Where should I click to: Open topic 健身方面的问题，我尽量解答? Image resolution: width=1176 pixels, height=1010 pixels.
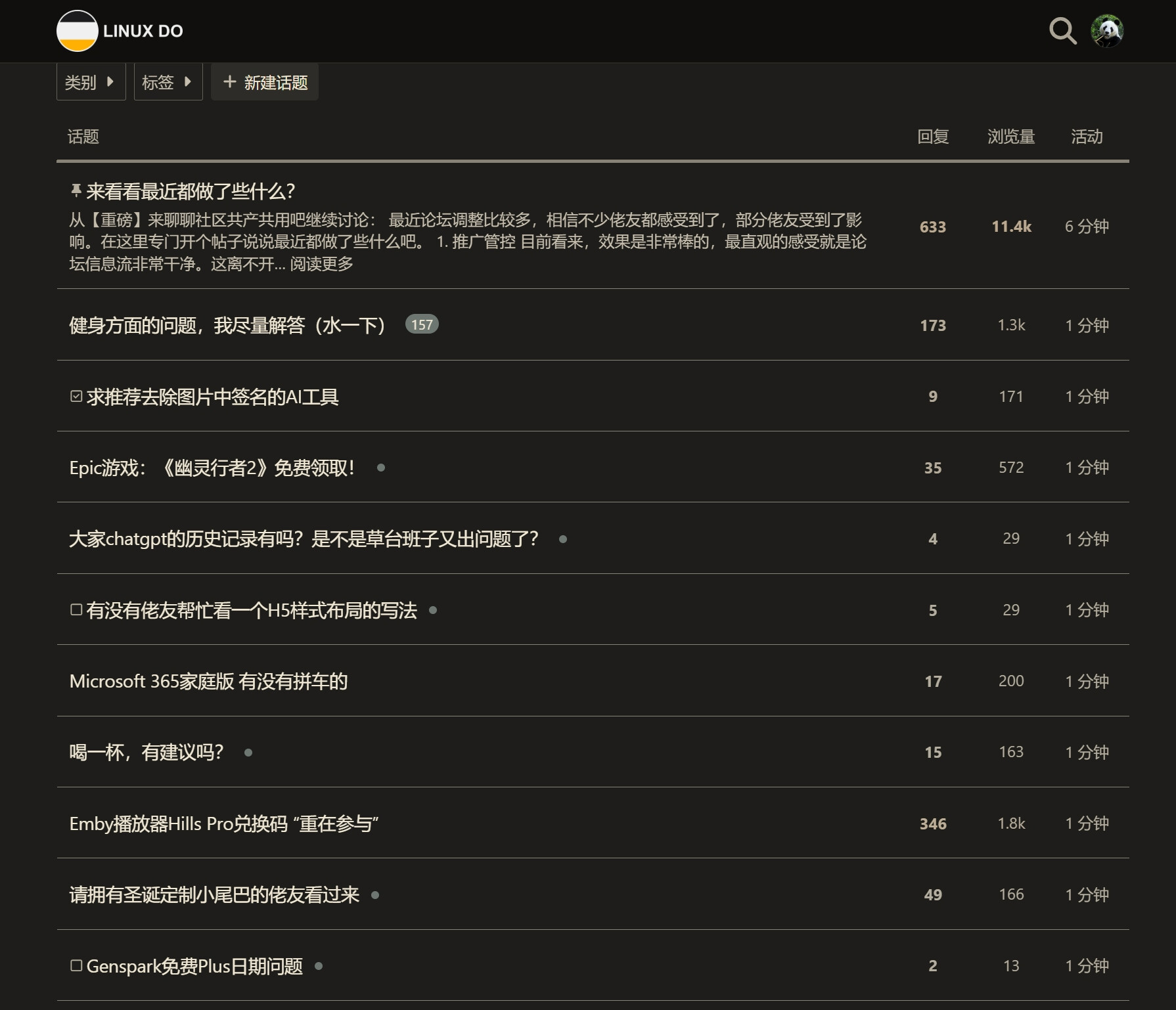coord(227,325)
